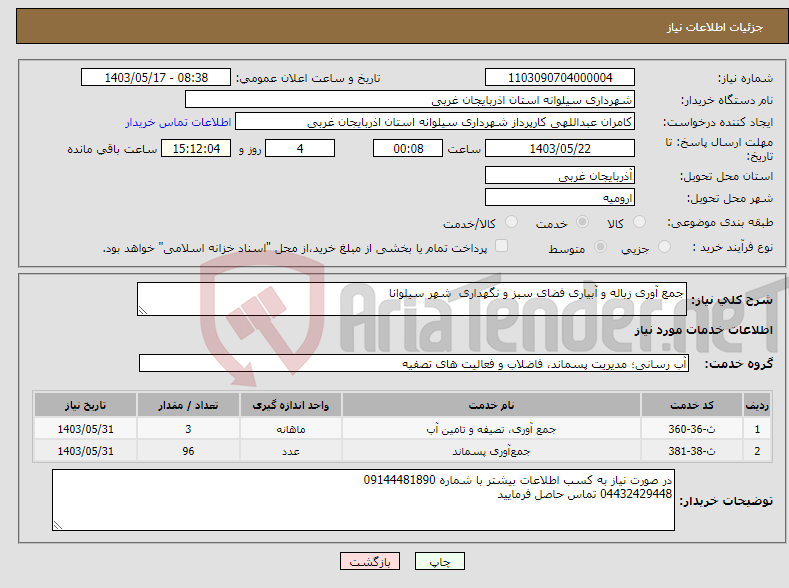The height and width of the screenshot is (588, 789).
Task: Click the بازگشت (back) button
Action: click(x=370, y=561)
